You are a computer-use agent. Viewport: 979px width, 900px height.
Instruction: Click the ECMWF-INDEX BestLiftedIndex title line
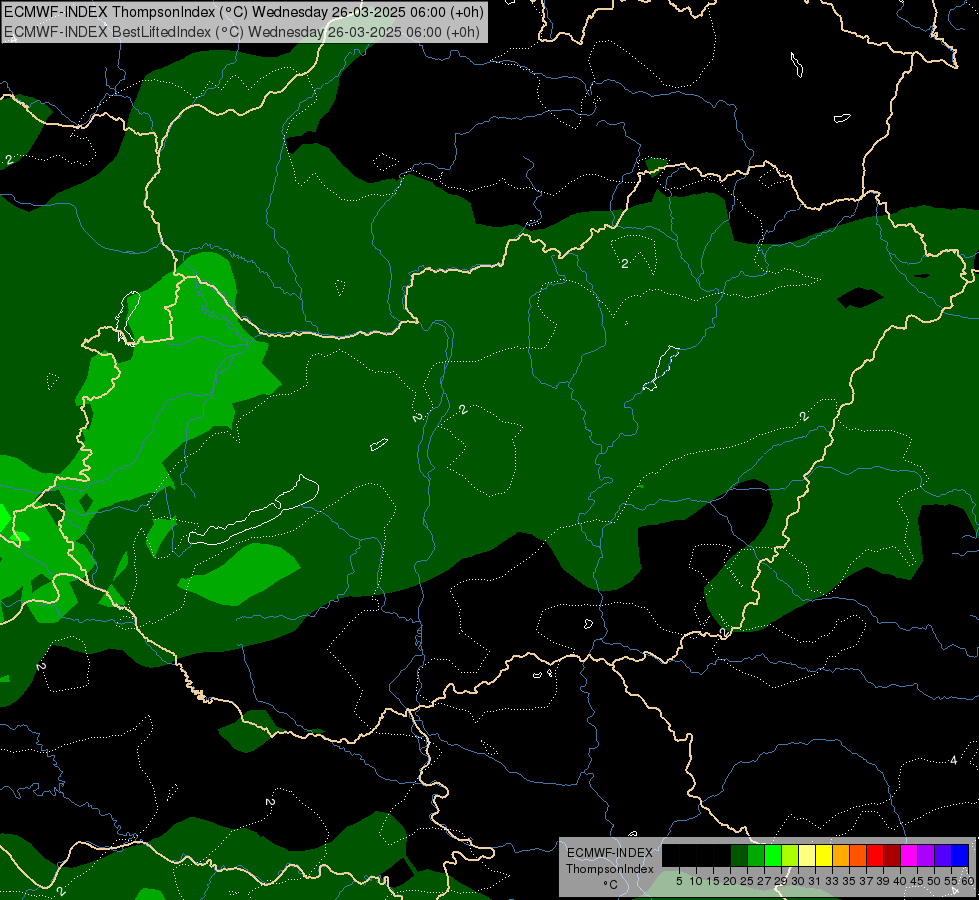coord(242,32)
